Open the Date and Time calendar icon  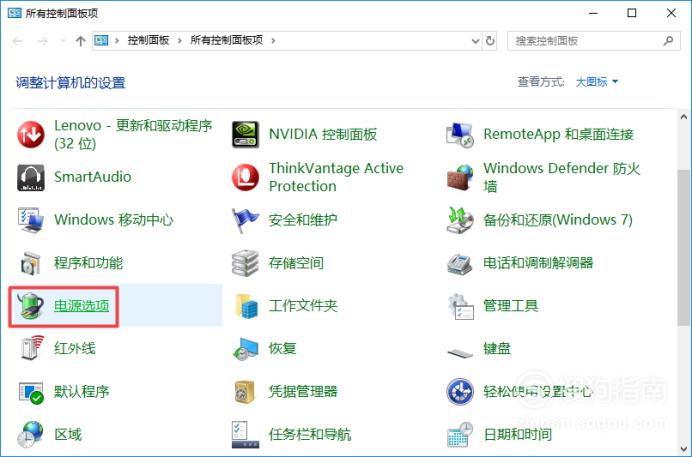460,435
